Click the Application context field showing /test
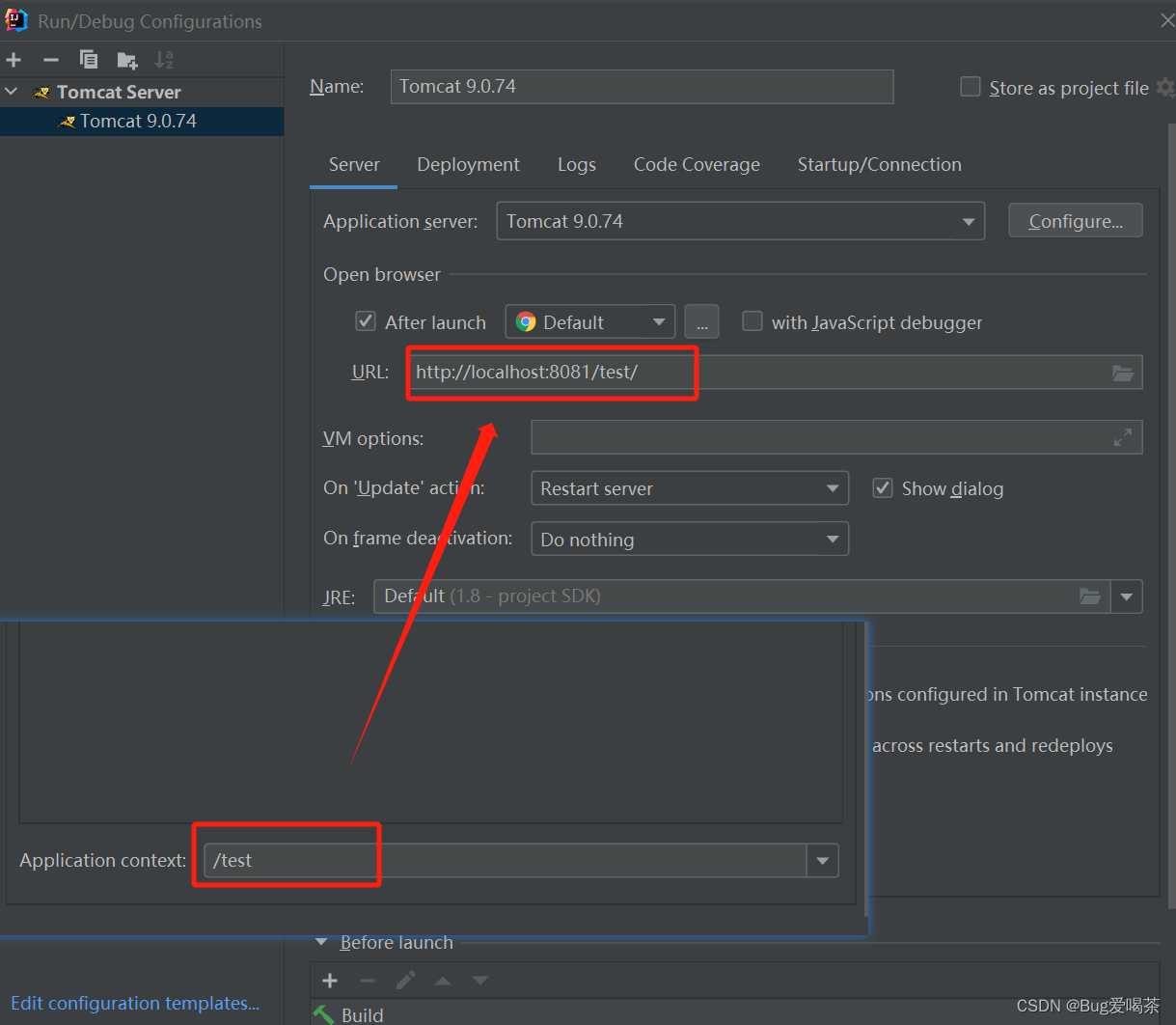The height and width of the screenshot is (1025, 1176). 506,860
